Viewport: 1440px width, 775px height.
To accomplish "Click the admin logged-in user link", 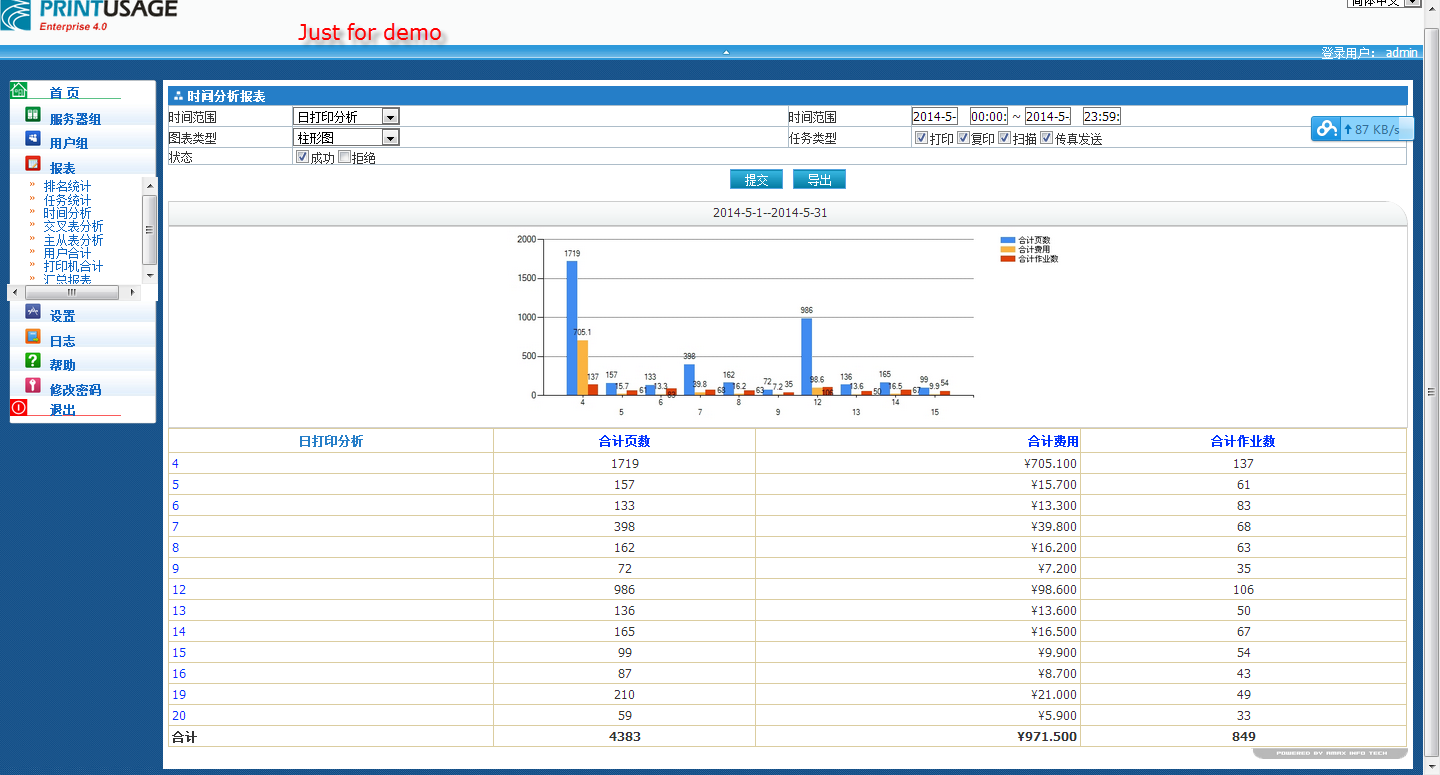I will [1401, 53].
